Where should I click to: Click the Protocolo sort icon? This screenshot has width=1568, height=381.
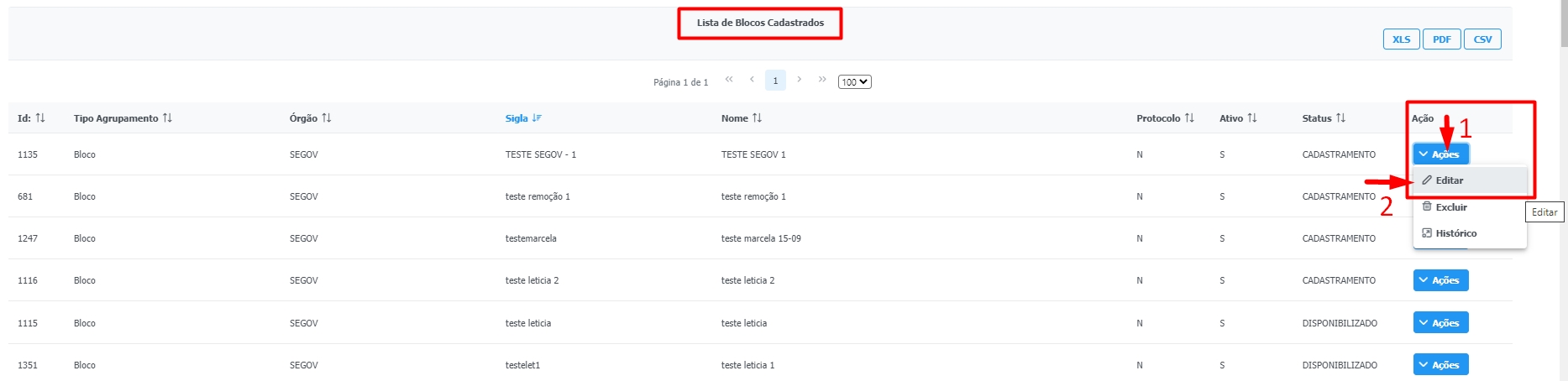(1189, 118)
